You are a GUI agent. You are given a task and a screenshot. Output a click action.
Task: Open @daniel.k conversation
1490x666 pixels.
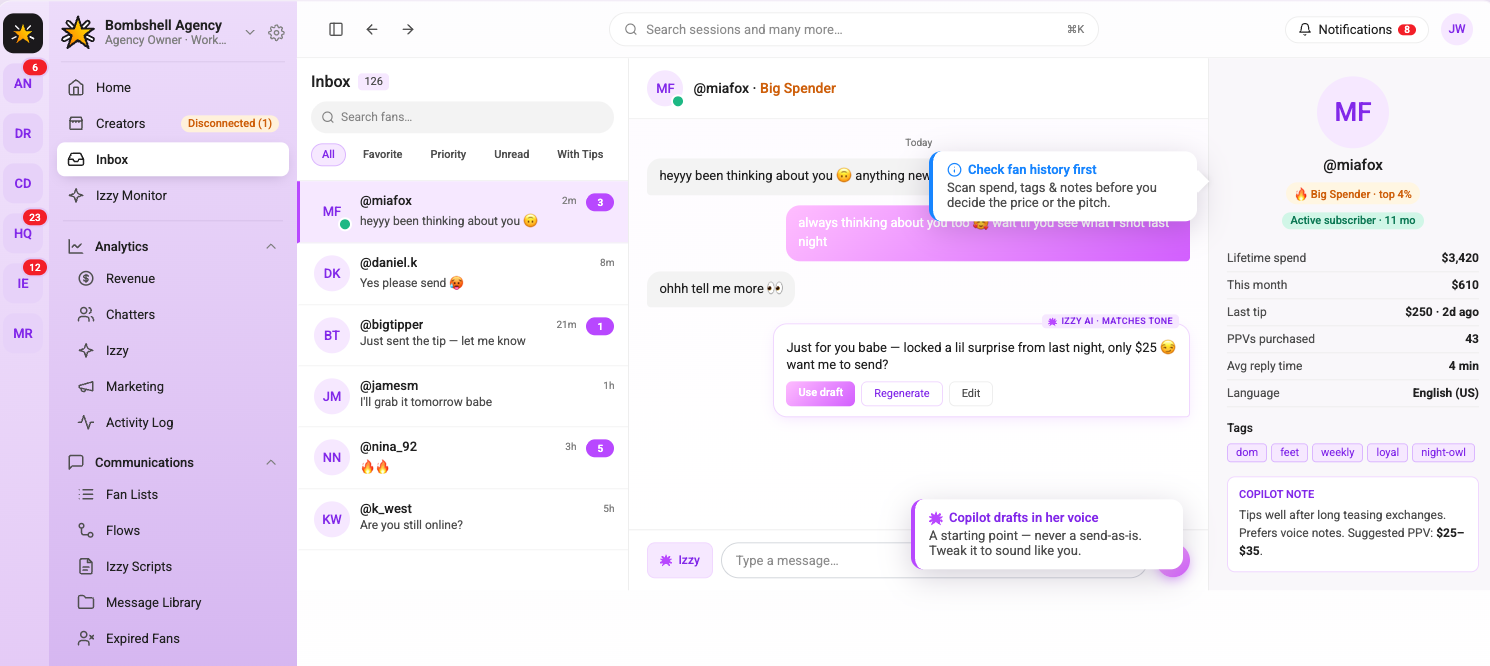(463, 273)
